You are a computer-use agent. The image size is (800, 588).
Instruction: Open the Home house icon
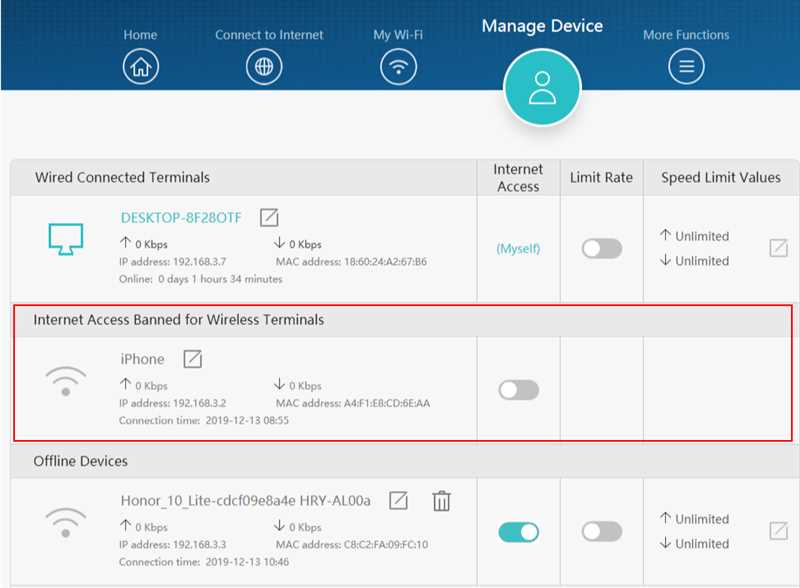tap(141, 67)
